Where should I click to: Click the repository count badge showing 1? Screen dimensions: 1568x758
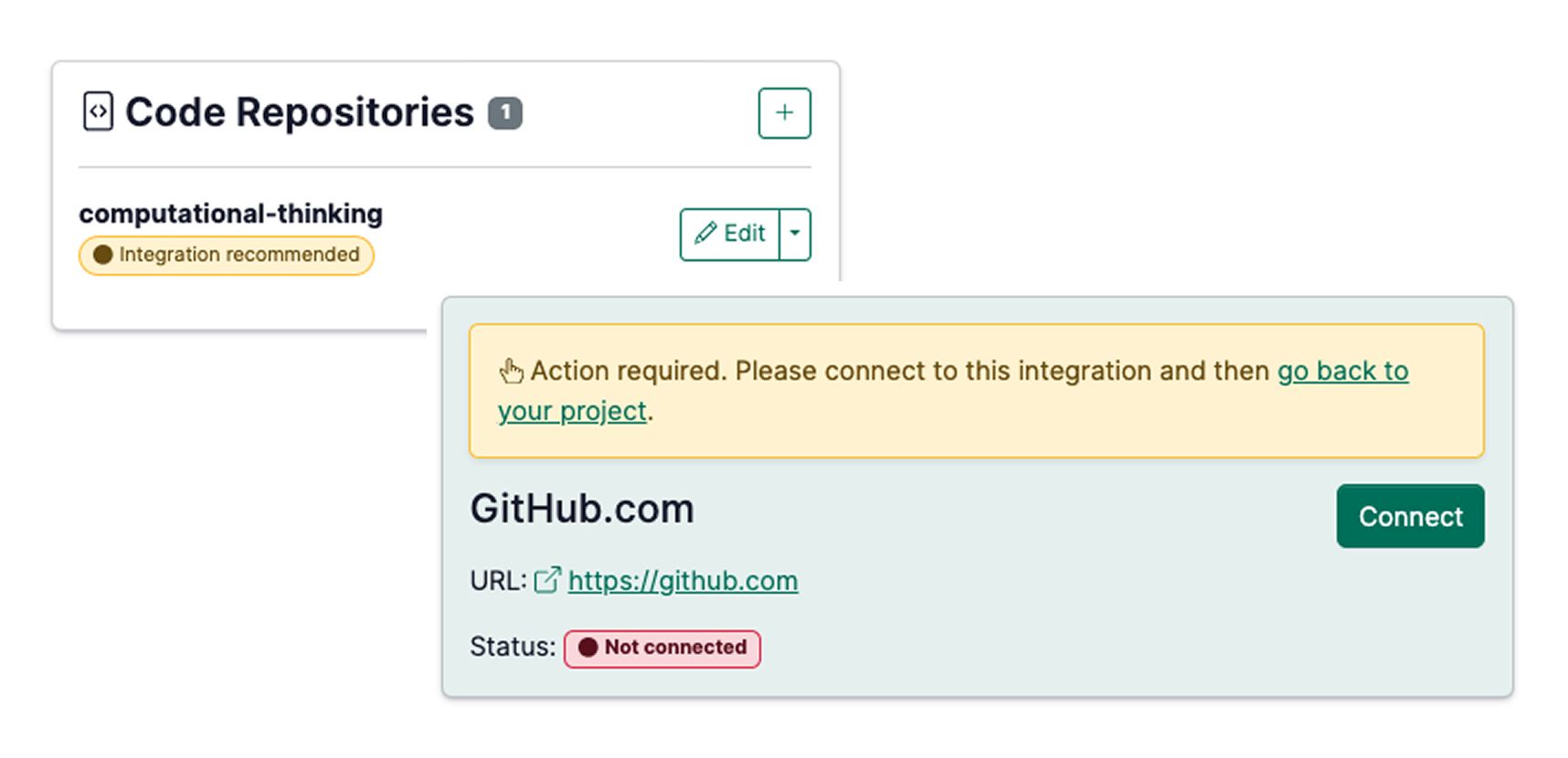tap(503, 112)
